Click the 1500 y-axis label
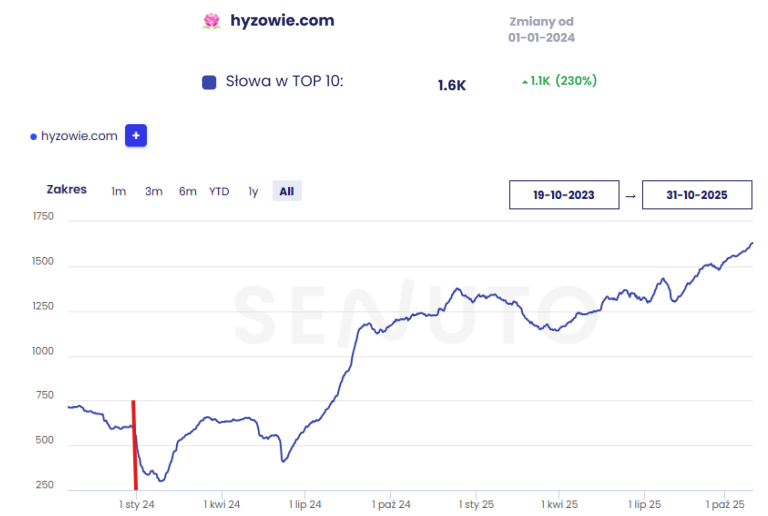The image size is (768, 516). 43,261
